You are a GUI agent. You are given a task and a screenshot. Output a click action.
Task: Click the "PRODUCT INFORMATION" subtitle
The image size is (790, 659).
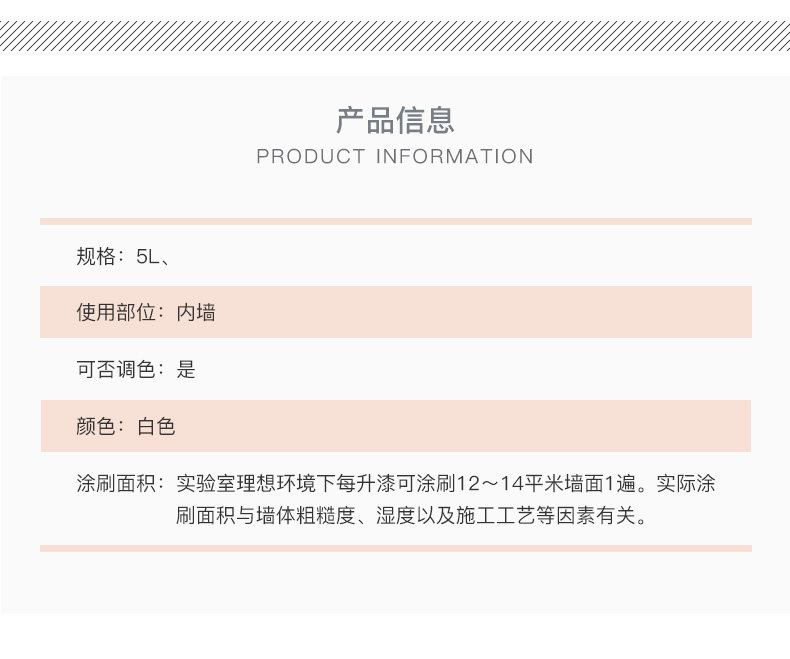[x=395, y=157]
